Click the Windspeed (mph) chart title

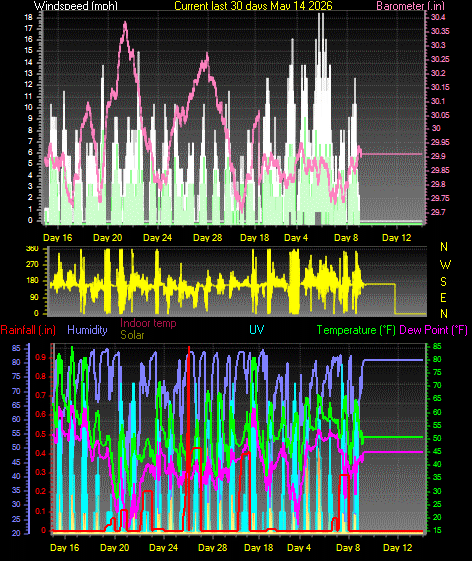(x=76, y=5)
